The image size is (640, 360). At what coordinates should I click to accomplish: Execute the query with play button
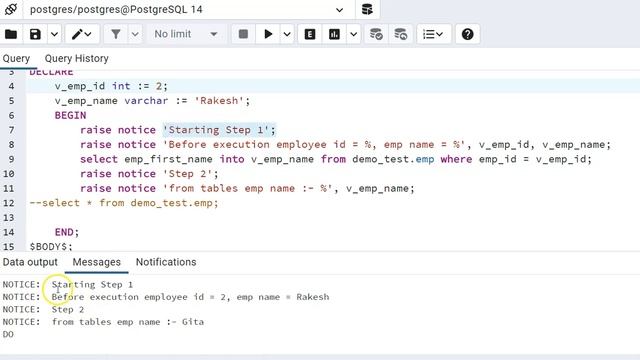click(268, 34)
